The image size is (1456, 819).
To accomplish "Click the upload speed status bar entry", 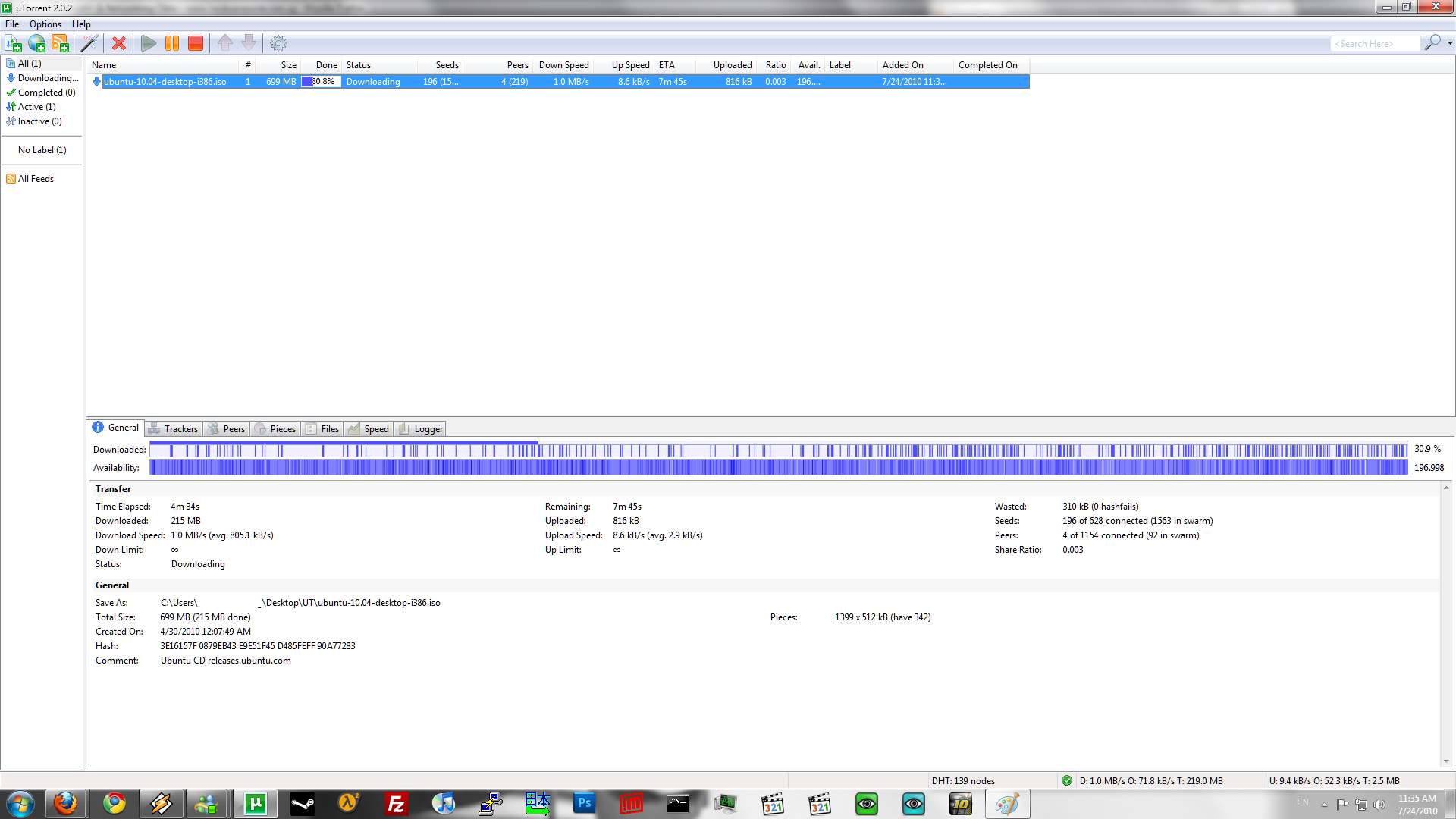I will click(1334, 781).
